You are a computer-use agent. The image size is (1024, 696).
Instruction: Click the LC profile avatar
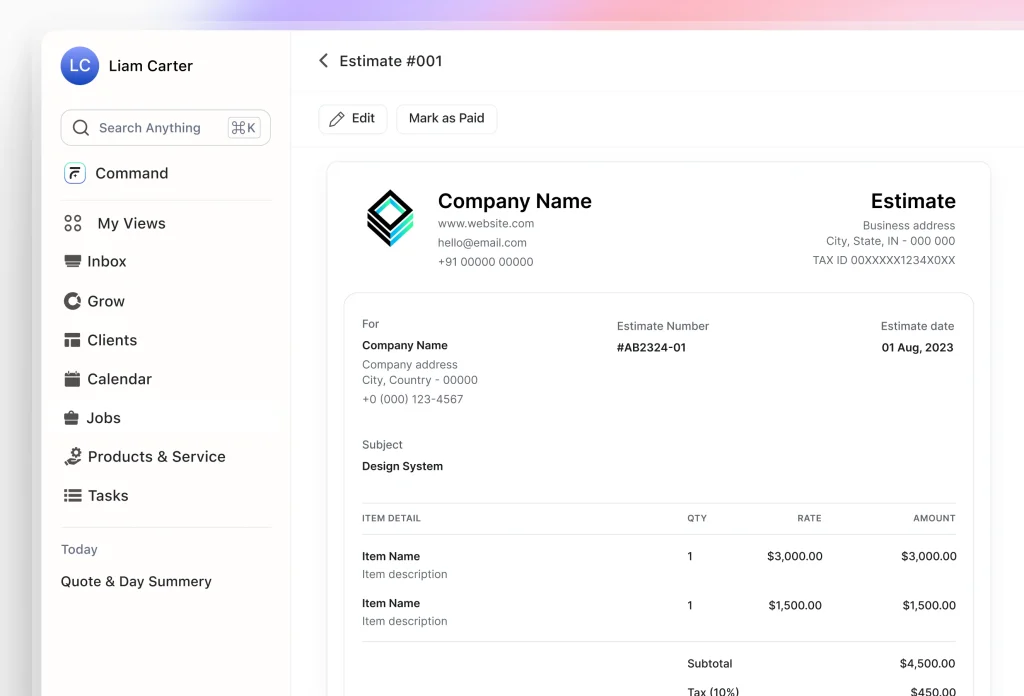point(80,66)
